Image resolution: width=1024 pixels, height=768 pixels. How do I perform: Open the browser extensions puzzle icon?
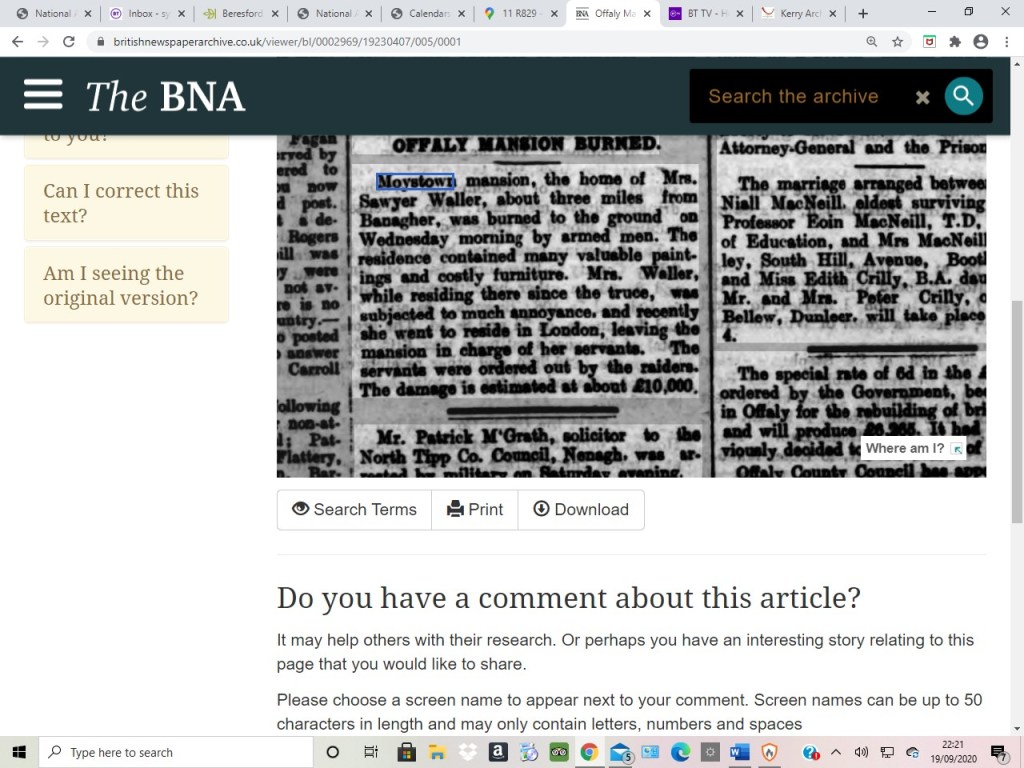click(x=955, y=42)
